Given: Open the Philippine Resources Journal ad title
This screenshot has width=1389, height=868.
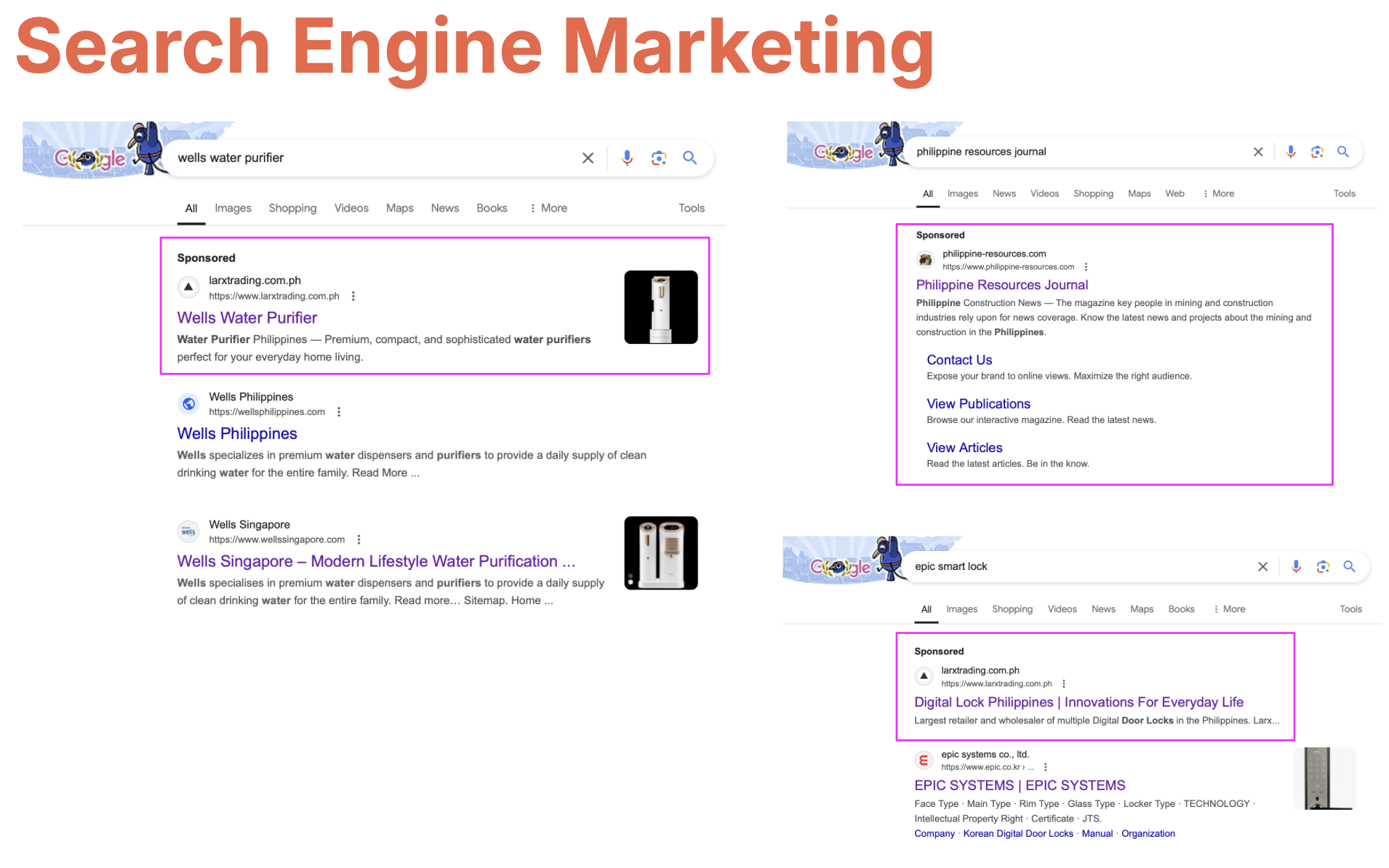Looking at the screenshot, I should point(1001,285).
